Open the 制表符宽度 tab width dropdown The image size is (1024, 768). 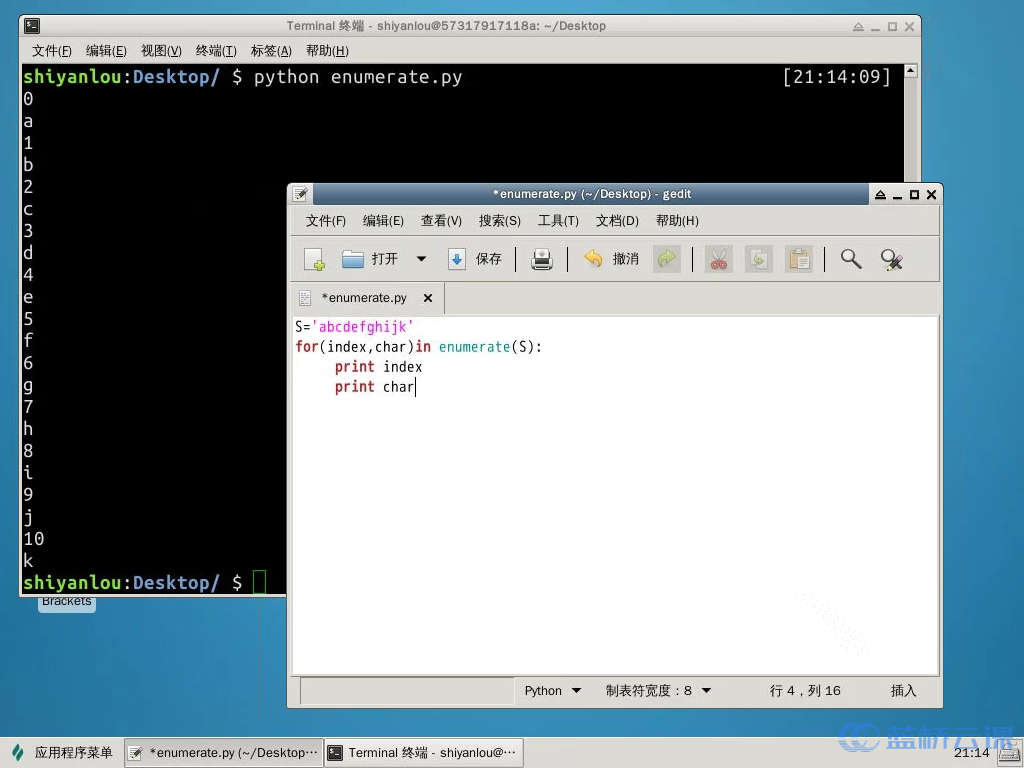pyautogui.click(x=658, y=691)
